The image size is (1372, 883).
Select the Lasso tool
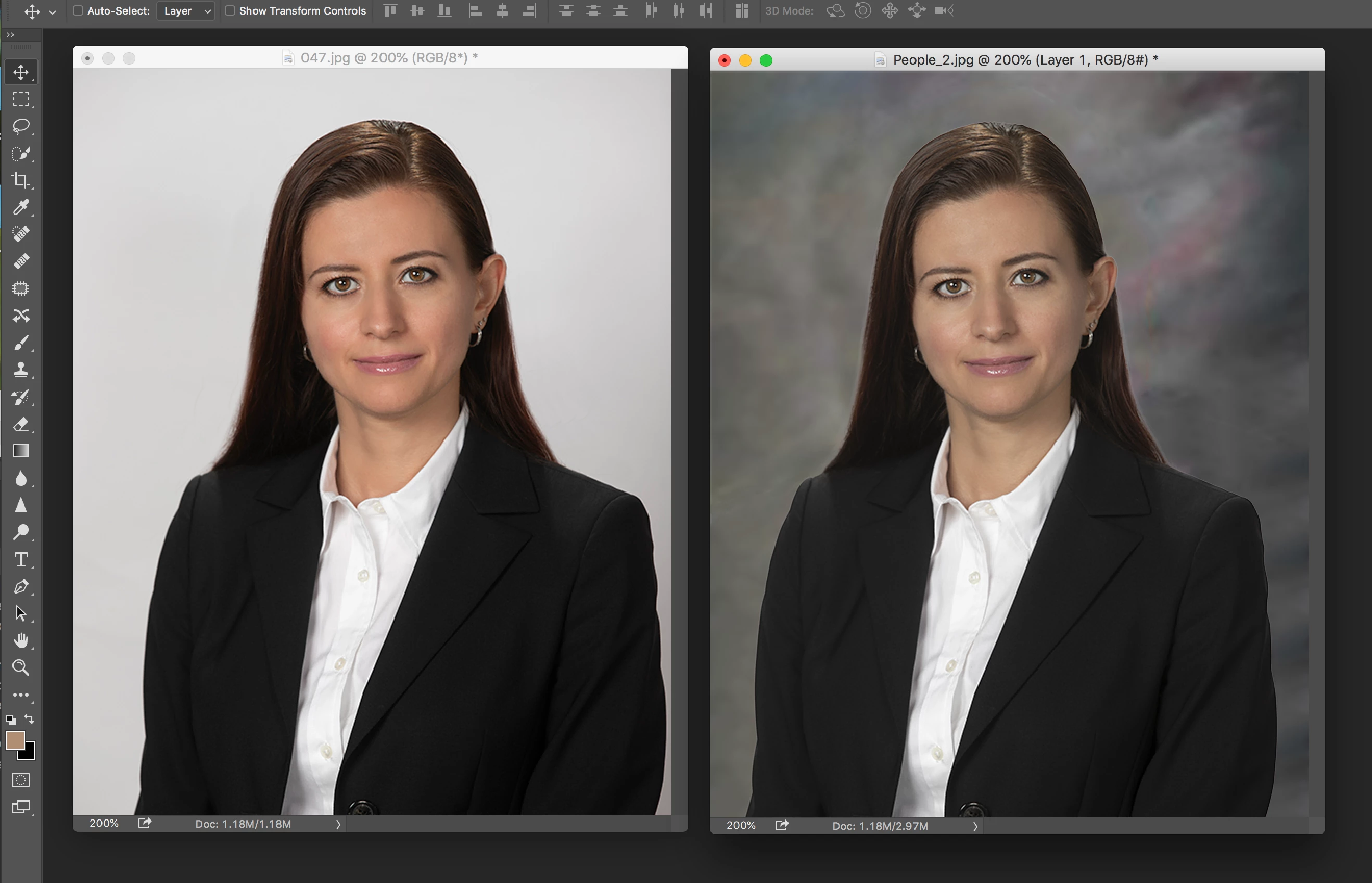(21, 126)
